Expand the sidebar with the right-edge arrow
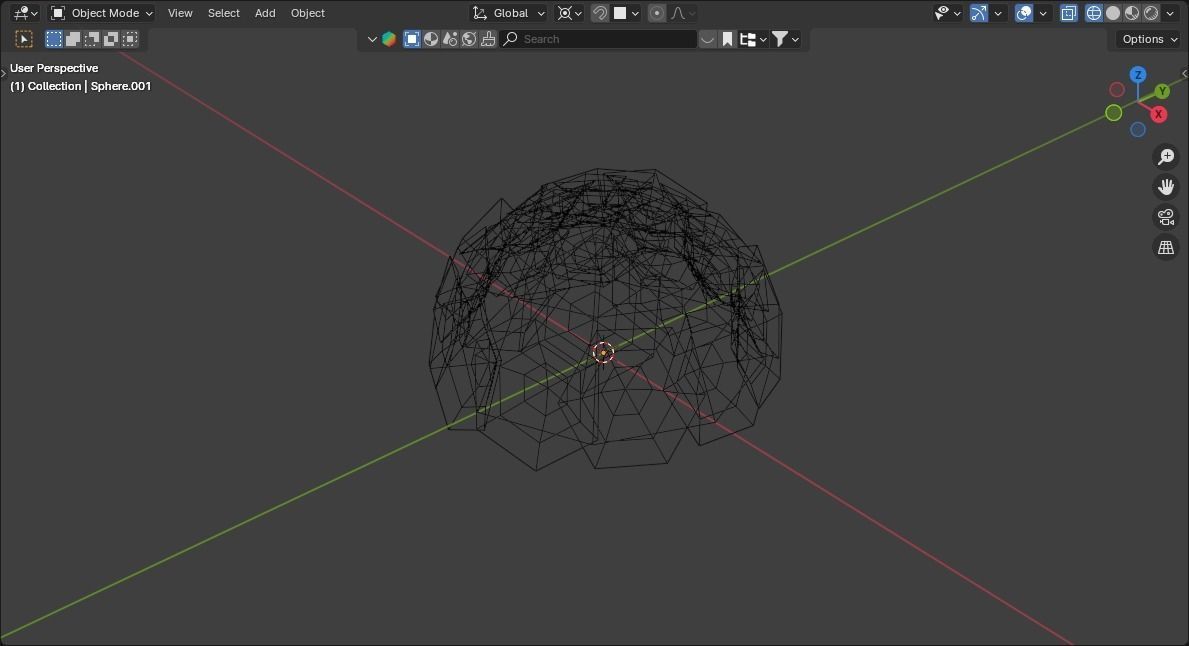This screenshot has height=646, width=1189. 1184,74
